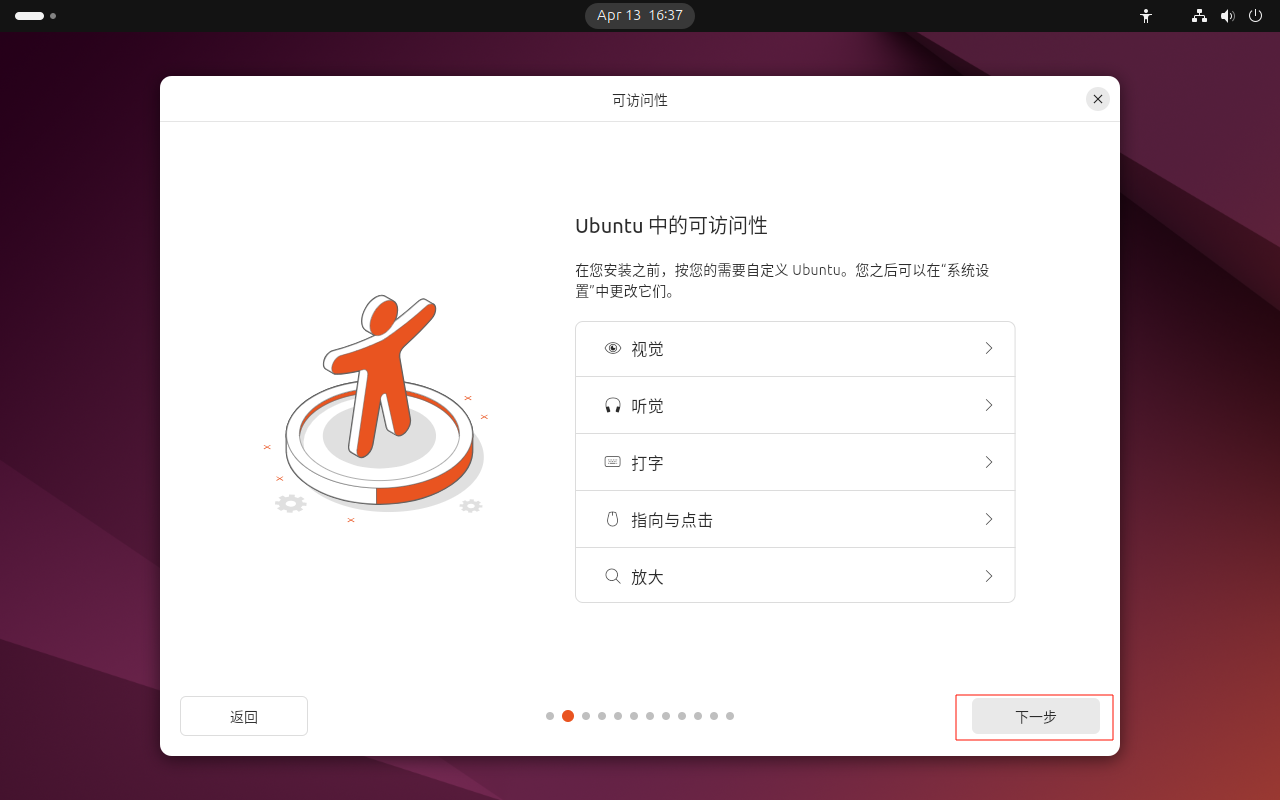Open the network status icon in top bar
This screenshot has width=1280, height=800.
(1200, 16)
